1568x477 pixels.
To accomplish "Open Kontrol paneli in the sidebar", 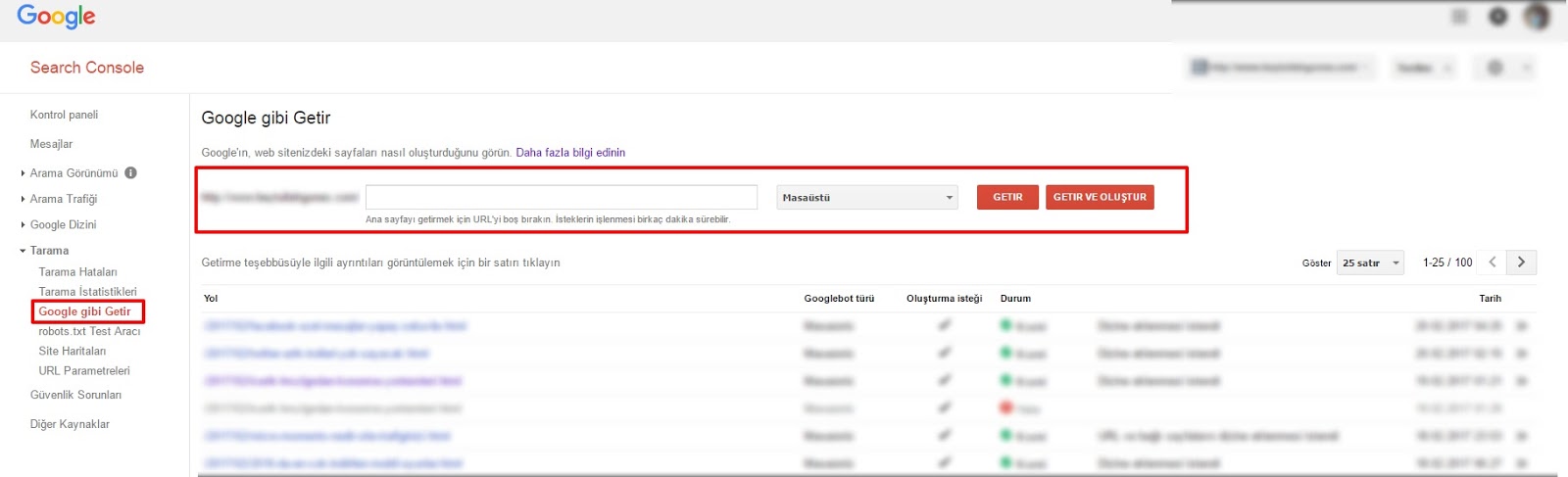I will click(64, 115).
